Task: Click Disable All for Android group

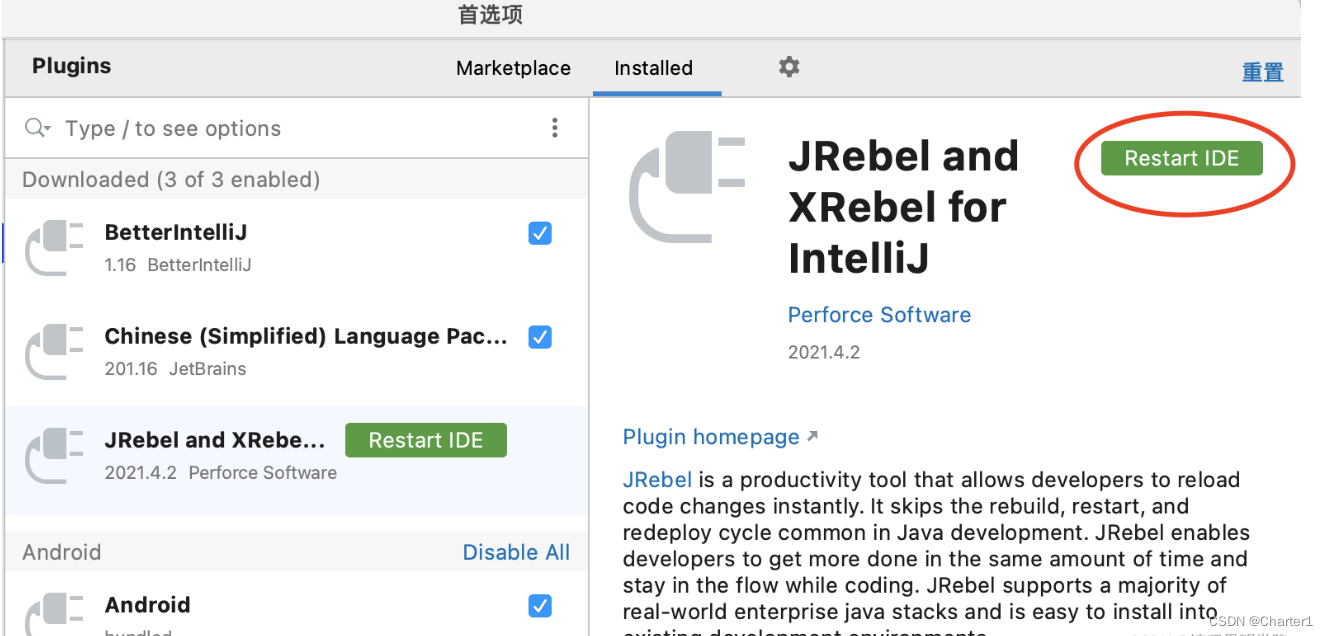Action: (516, 552)
